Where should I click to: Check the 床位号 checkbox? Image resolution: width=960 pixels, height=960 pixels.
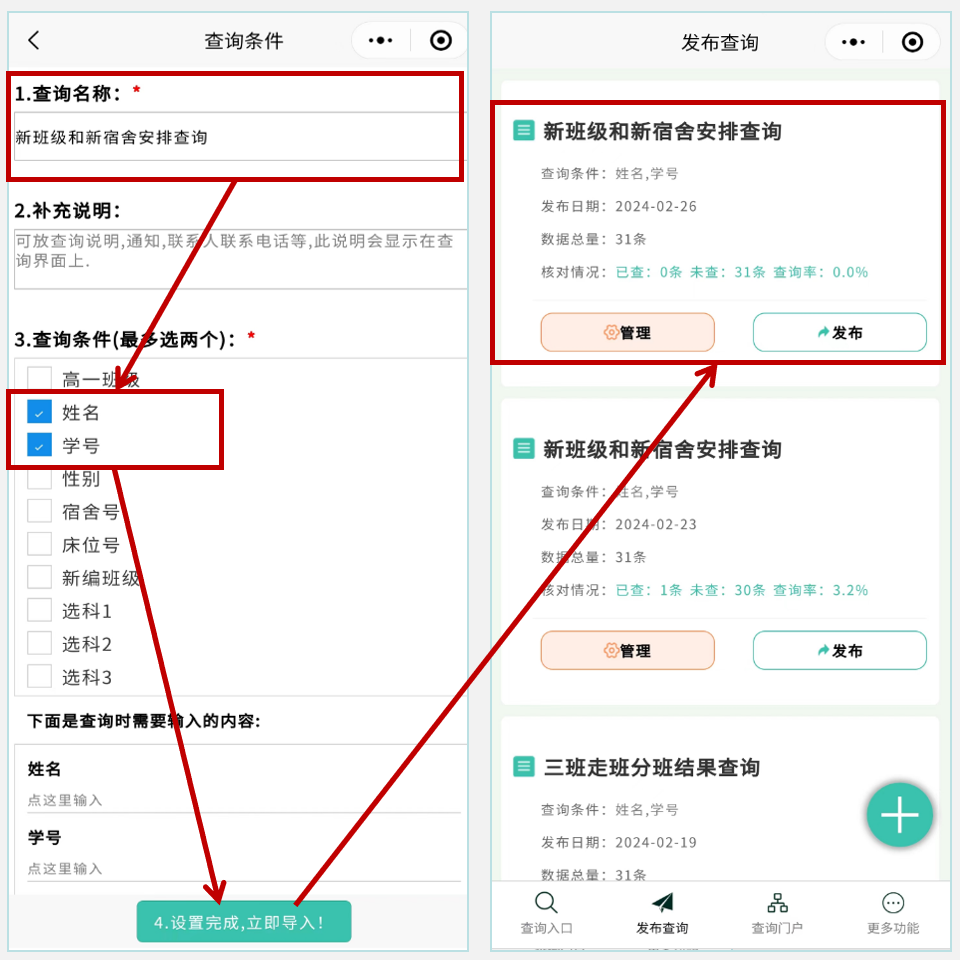39,544
